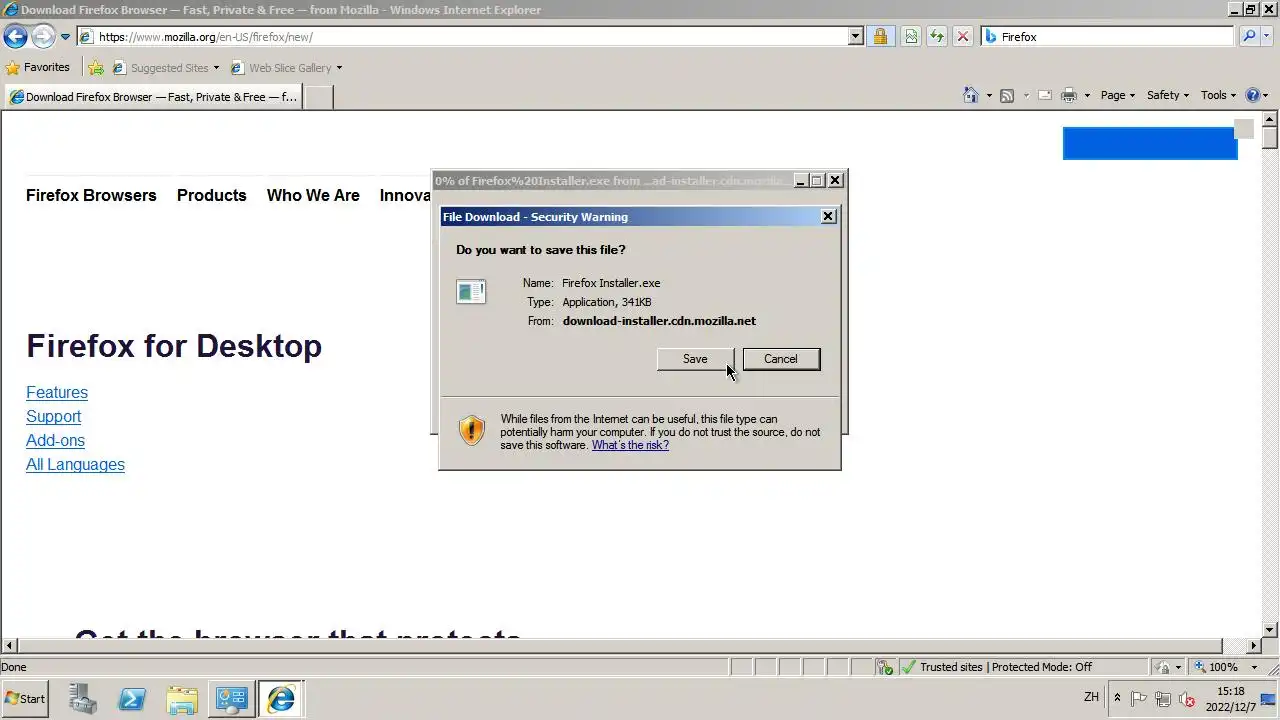
Task: Click the RSS Feeds icon
Action: (x=1007, y=95)
